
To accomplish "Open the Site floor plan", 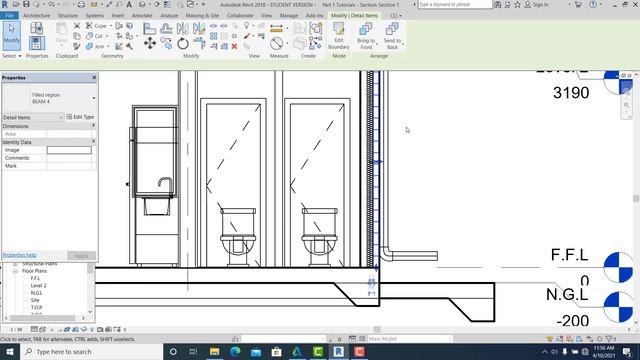I will [35, 300].
